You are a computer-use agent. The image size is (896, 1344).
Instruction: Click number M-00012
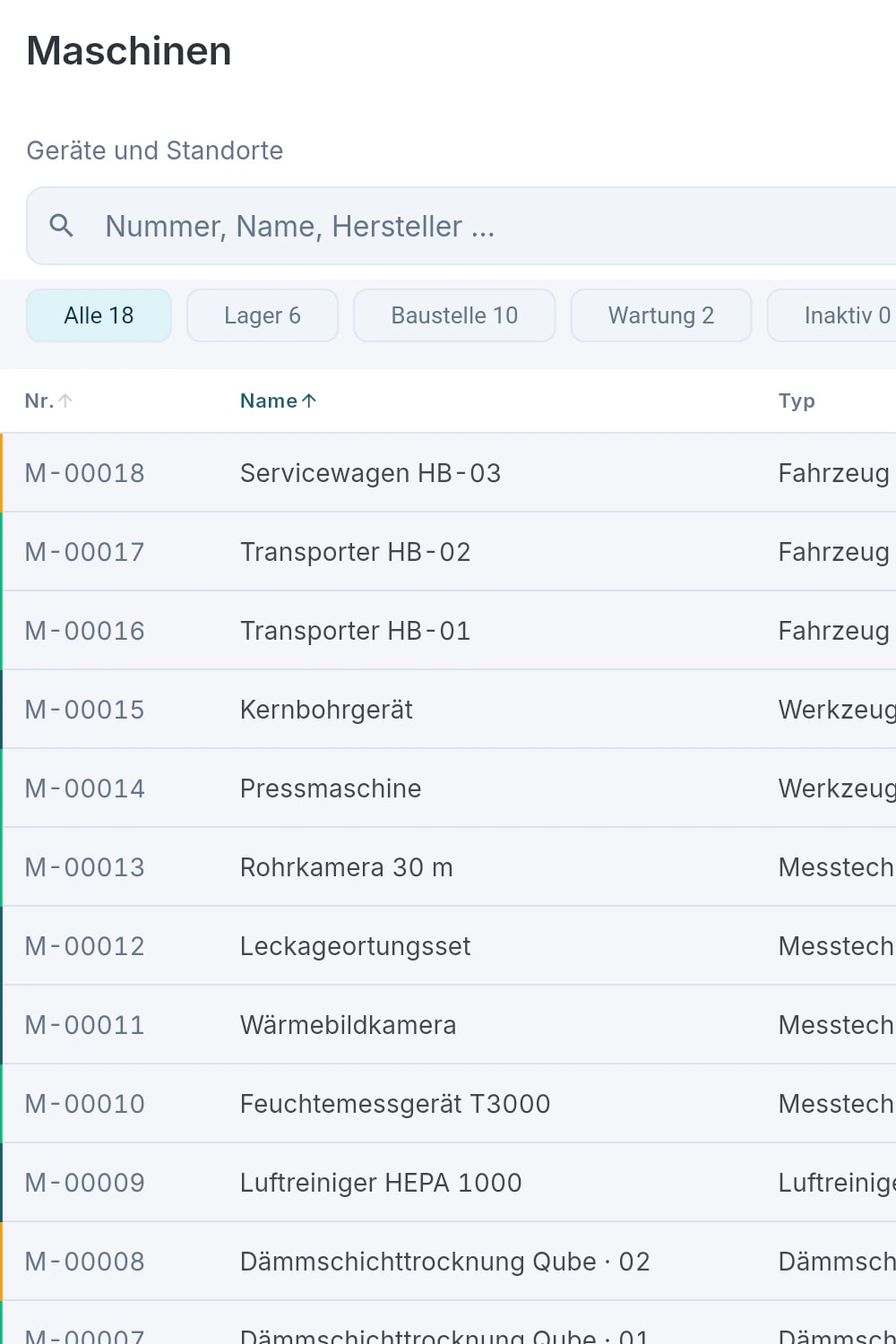[85, 946]
